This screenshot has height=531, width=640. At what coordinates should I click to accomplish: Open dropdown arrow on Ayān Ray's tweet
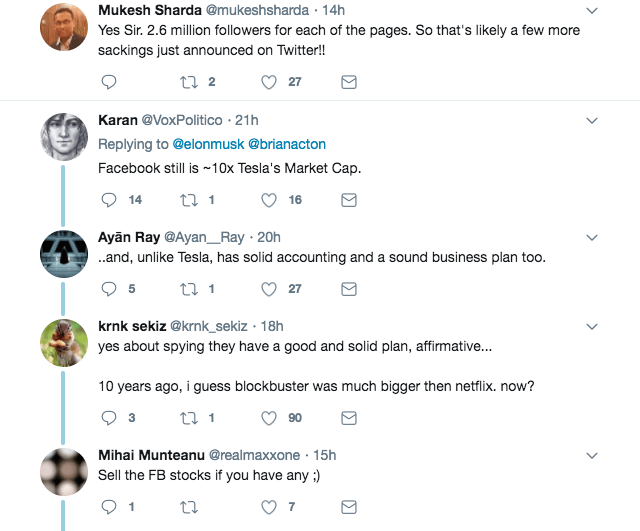591,237
